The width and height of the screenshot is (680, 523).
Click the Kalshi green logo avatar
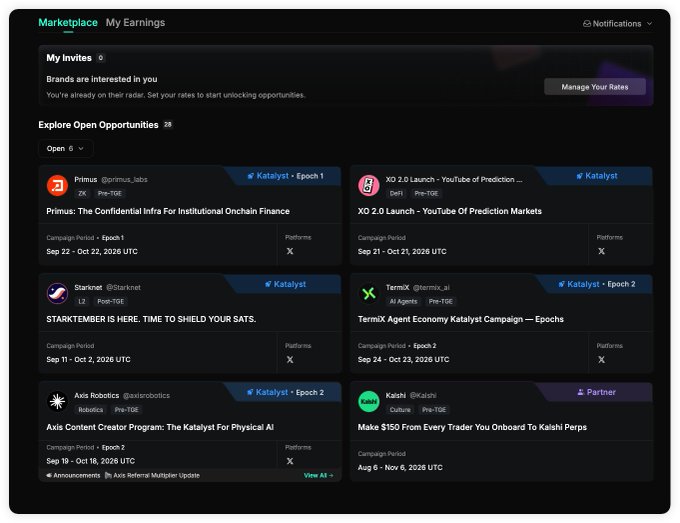click(x=369, y=402)
